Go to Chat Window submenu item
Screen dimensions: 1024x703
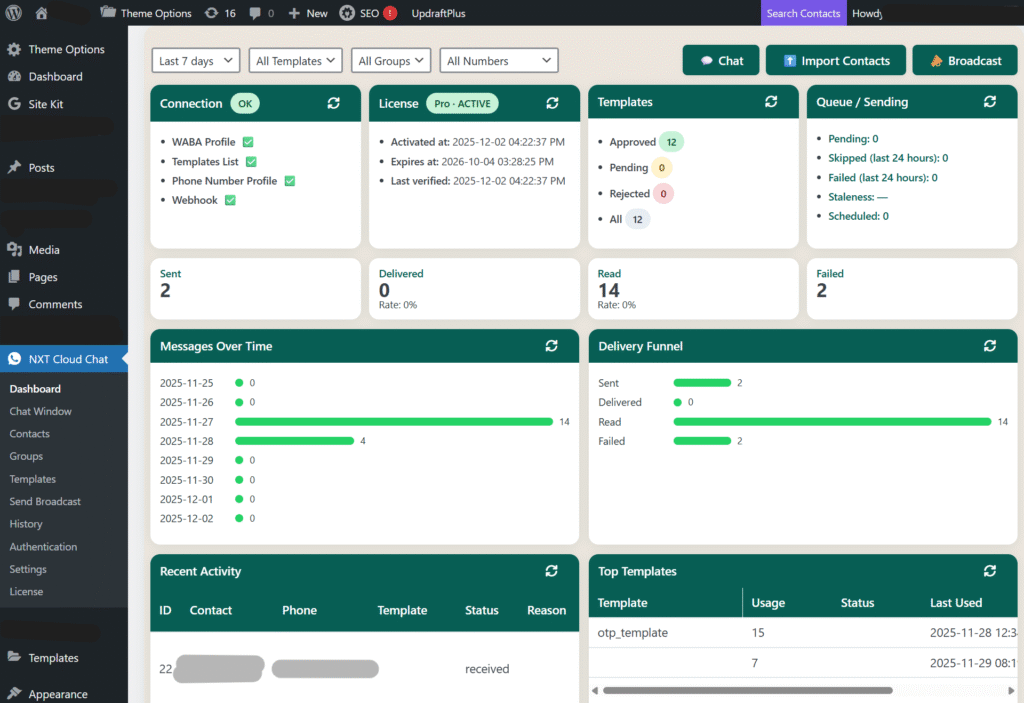click(x=40, y=411)
